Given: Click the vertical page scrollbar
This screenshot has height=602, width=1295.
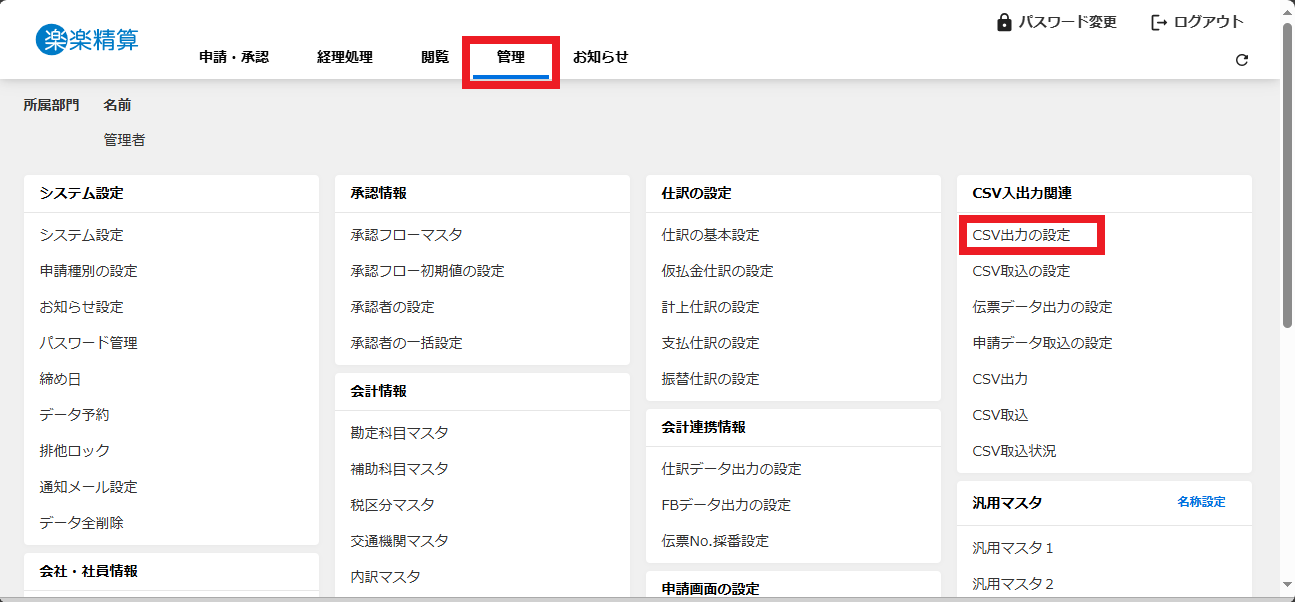Looking at the screenshot, I should coord(1287,175).
